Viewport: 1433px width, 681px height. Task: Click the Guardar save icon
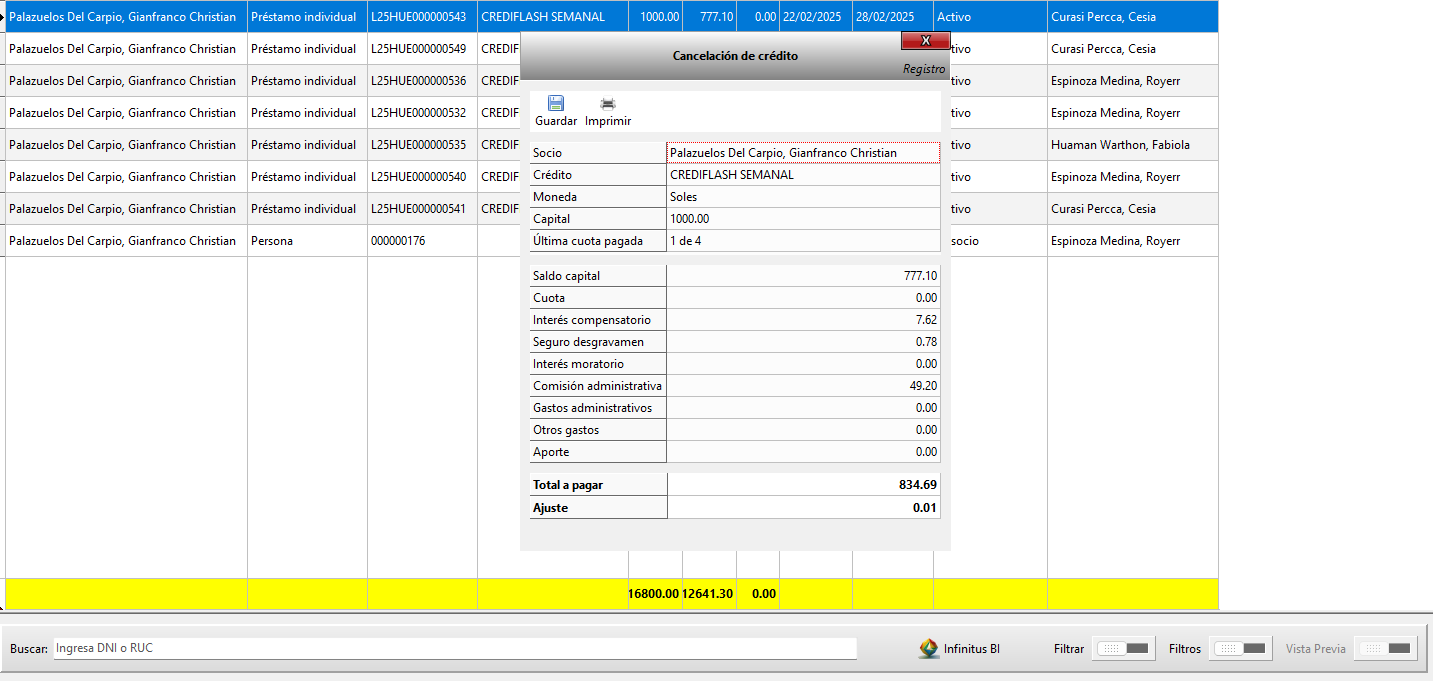point(556,104)
